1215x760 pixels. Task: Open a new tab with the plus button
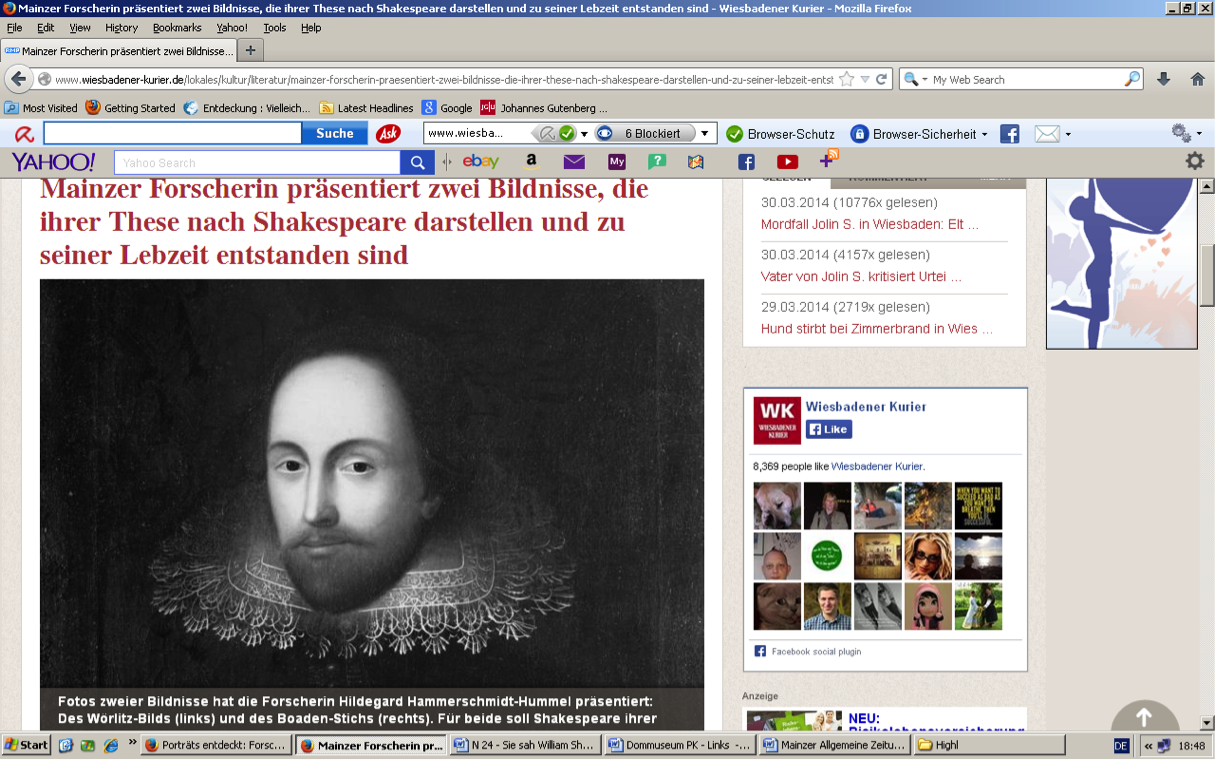250,50
